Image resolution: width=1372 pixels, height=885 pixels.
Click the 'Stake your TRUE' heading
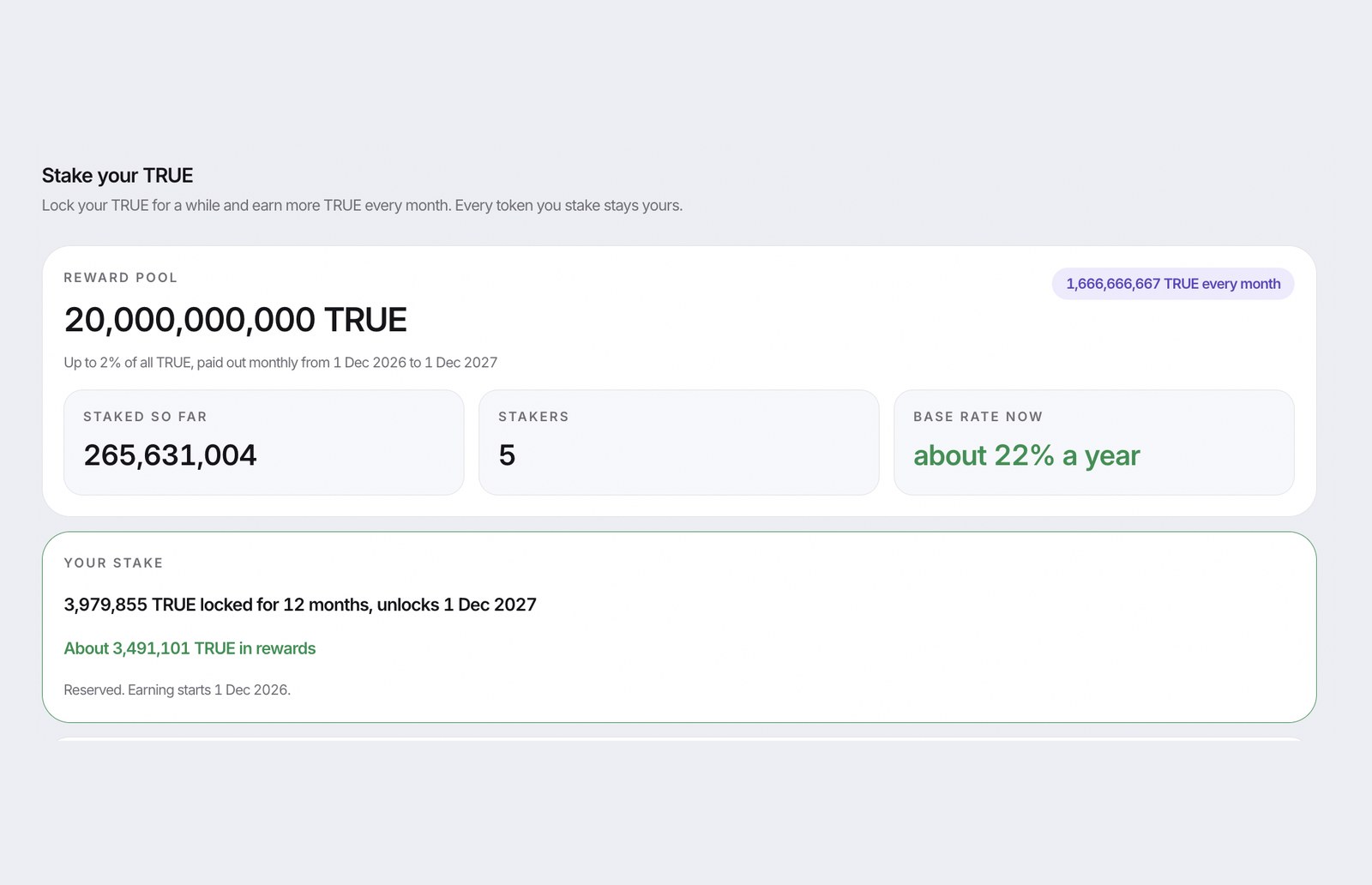pyautogui.click(x=117, y=176)
